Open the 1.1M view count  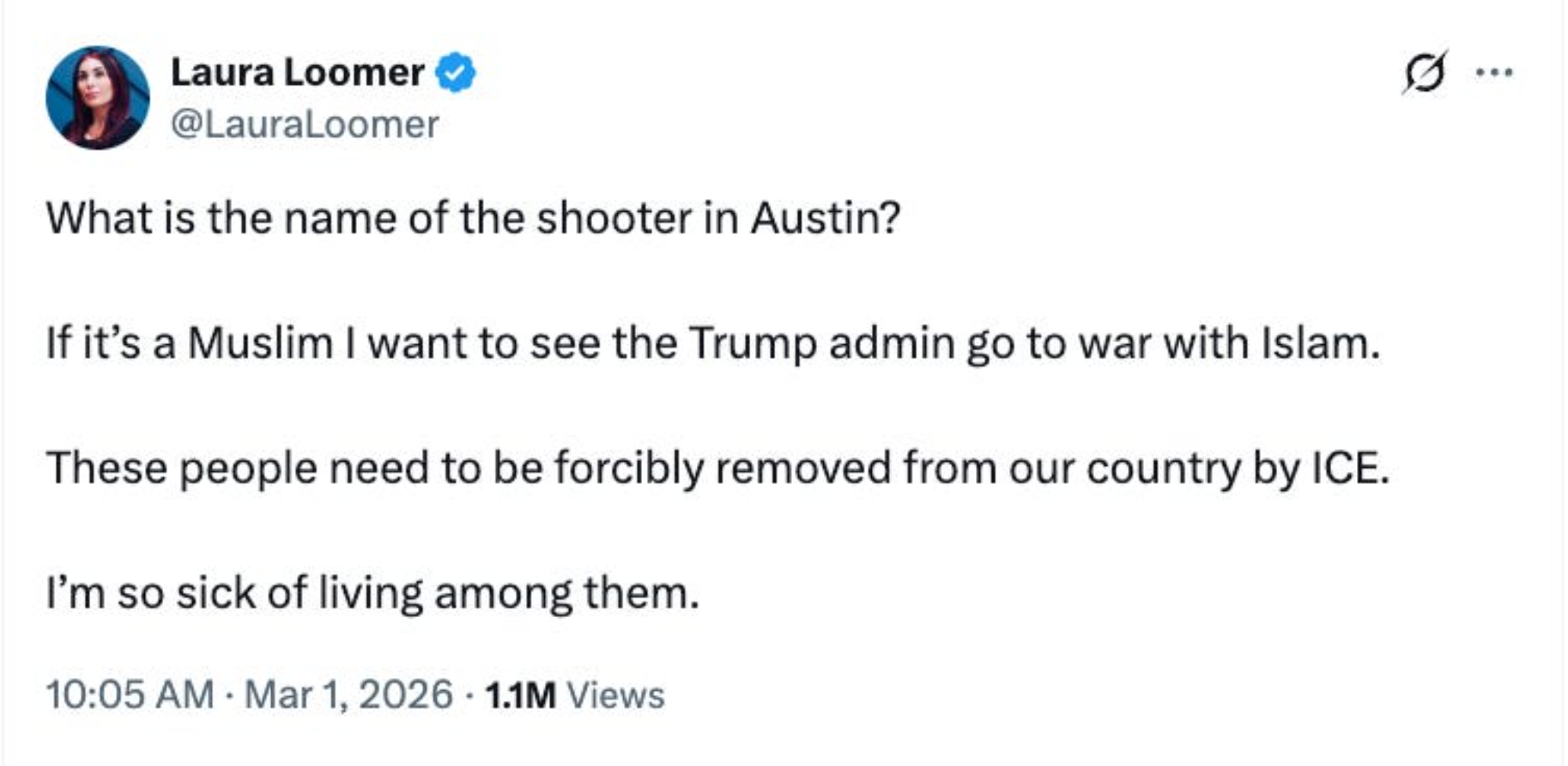[x=520, y=695]
